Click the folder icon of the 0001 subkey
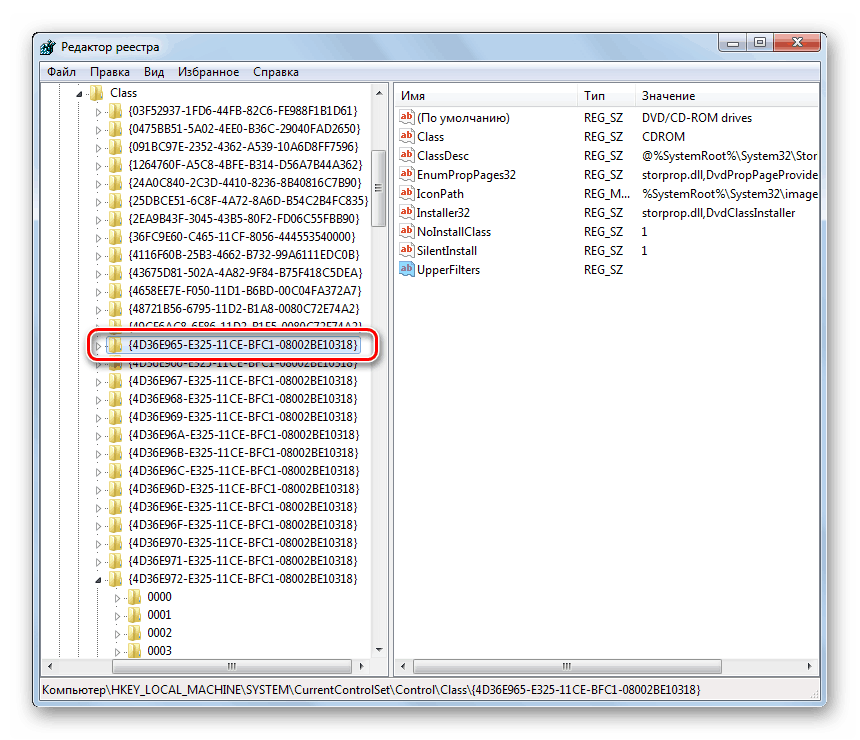 (134, 615)
